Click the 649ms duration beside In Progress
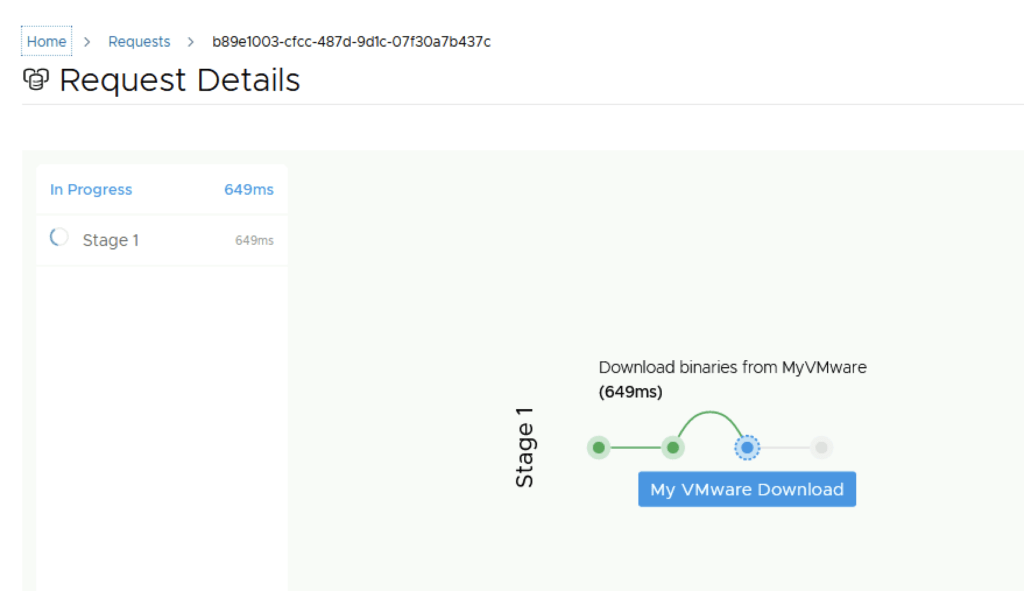This screenshot has width=1024, height=591. point(248,189)
